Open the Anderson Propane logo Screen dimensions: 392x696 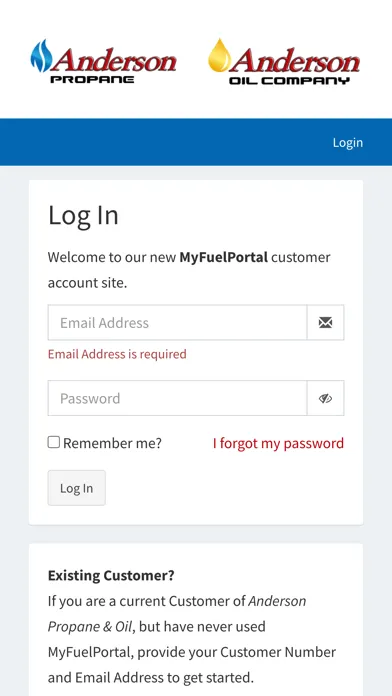tap(103, 61)
